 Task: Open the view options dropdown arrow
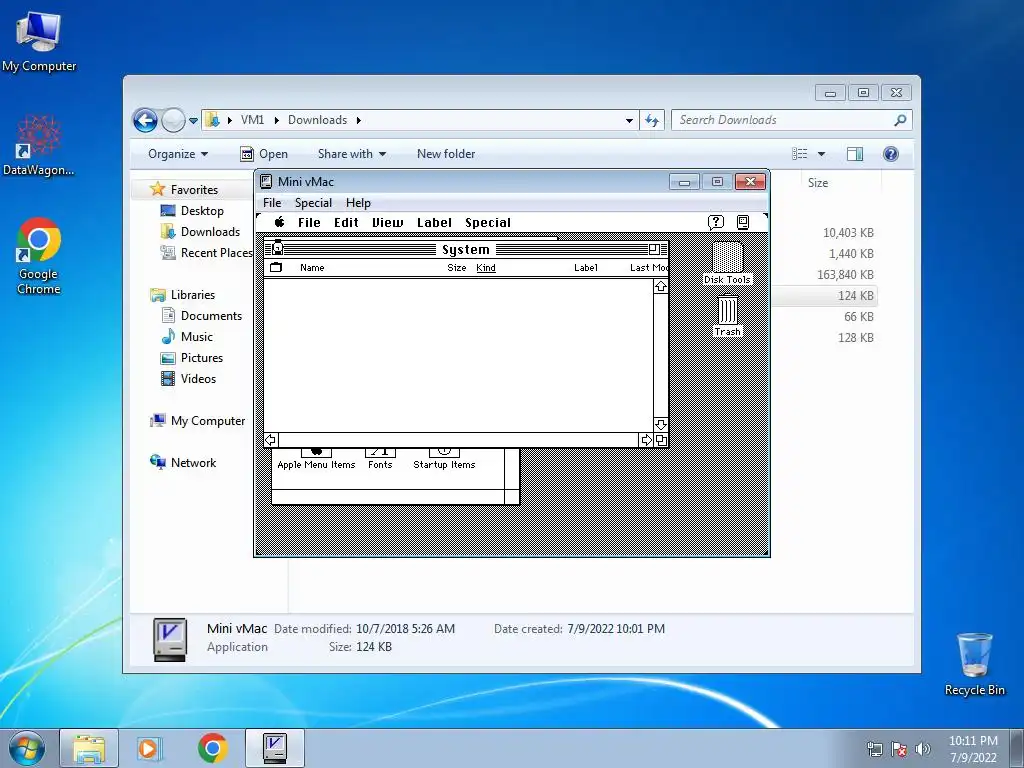822,154
